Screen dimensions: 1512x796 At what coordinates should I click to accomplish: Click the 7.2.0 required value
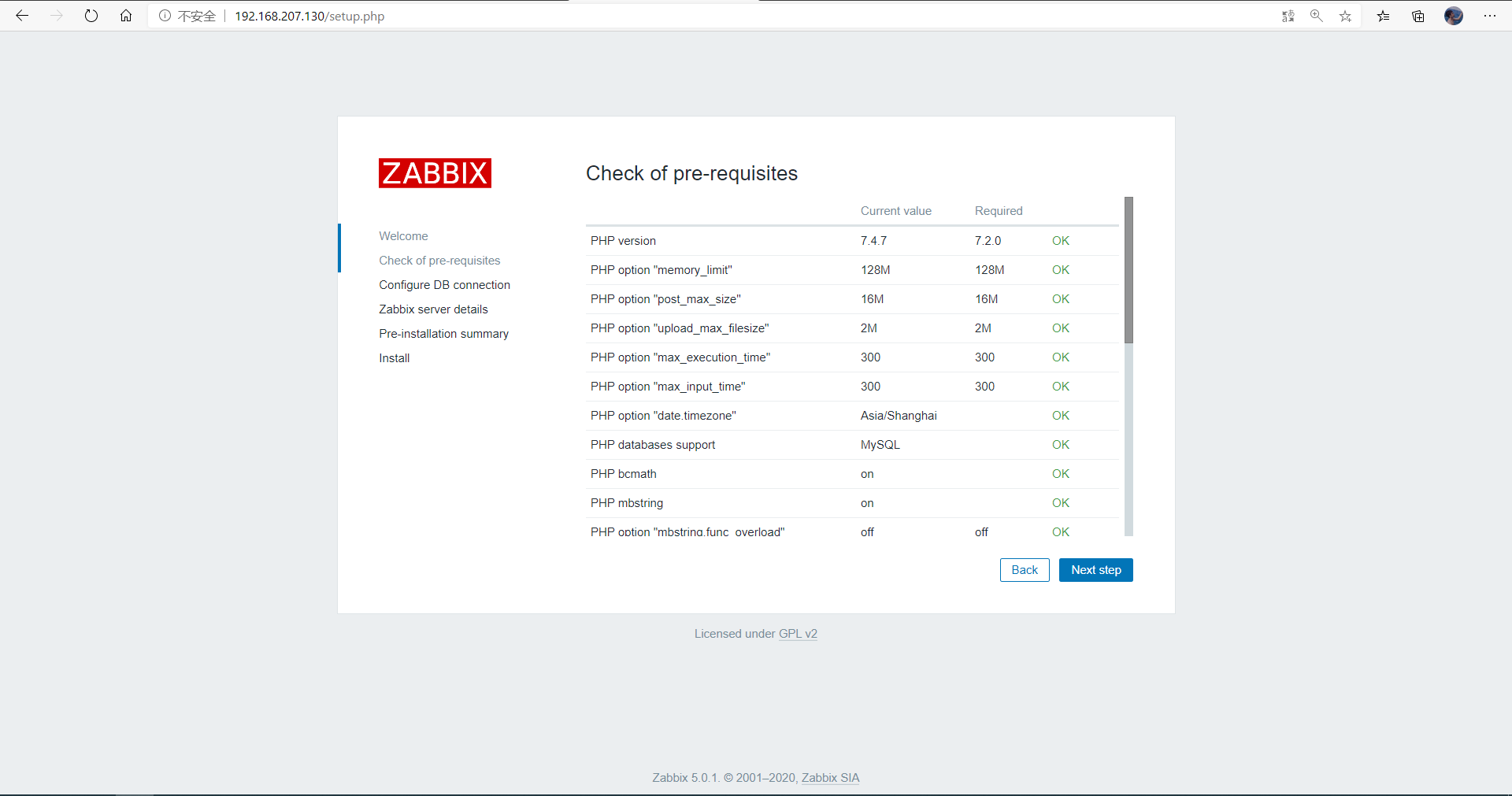click(988, 241)
